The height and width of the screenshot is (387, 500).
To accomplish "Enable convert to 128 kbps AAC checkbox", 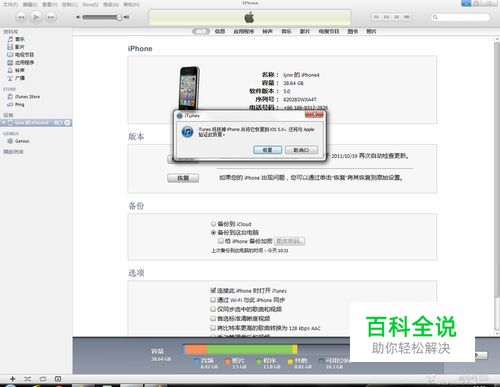I will [213, 328].
